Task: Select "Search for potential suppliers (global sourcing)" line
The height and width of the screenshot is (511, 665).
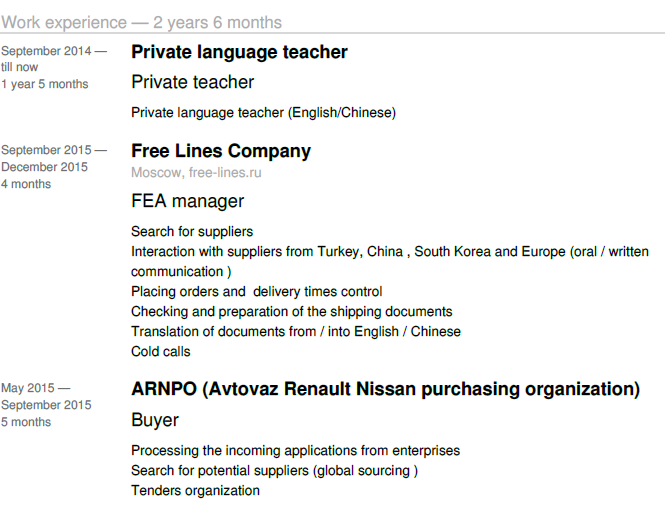Action: pyautogui.click(x=274, y=470)
